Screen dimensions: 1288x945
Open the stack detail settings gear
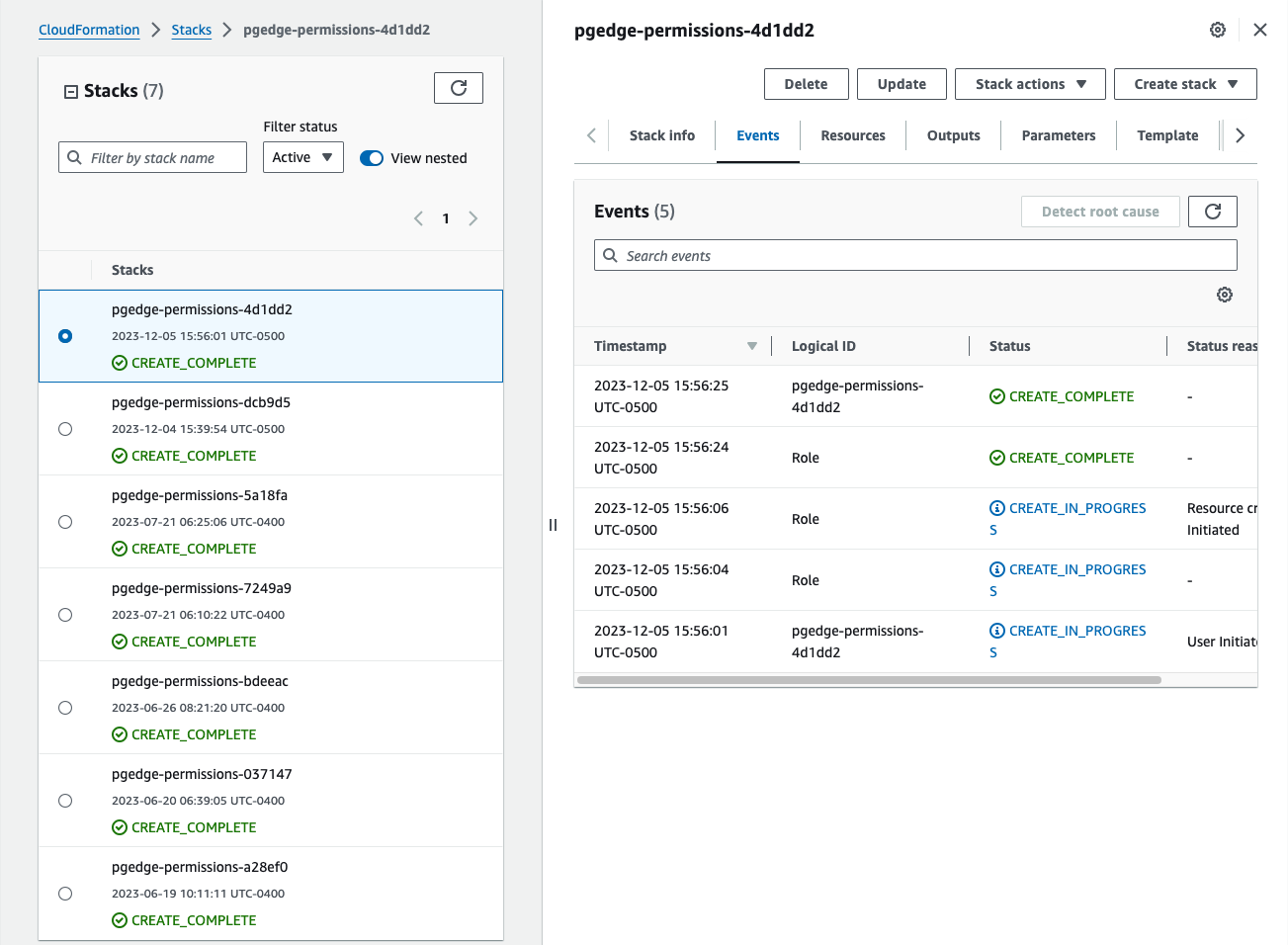pyautogui.click(x=1217, y=30)
